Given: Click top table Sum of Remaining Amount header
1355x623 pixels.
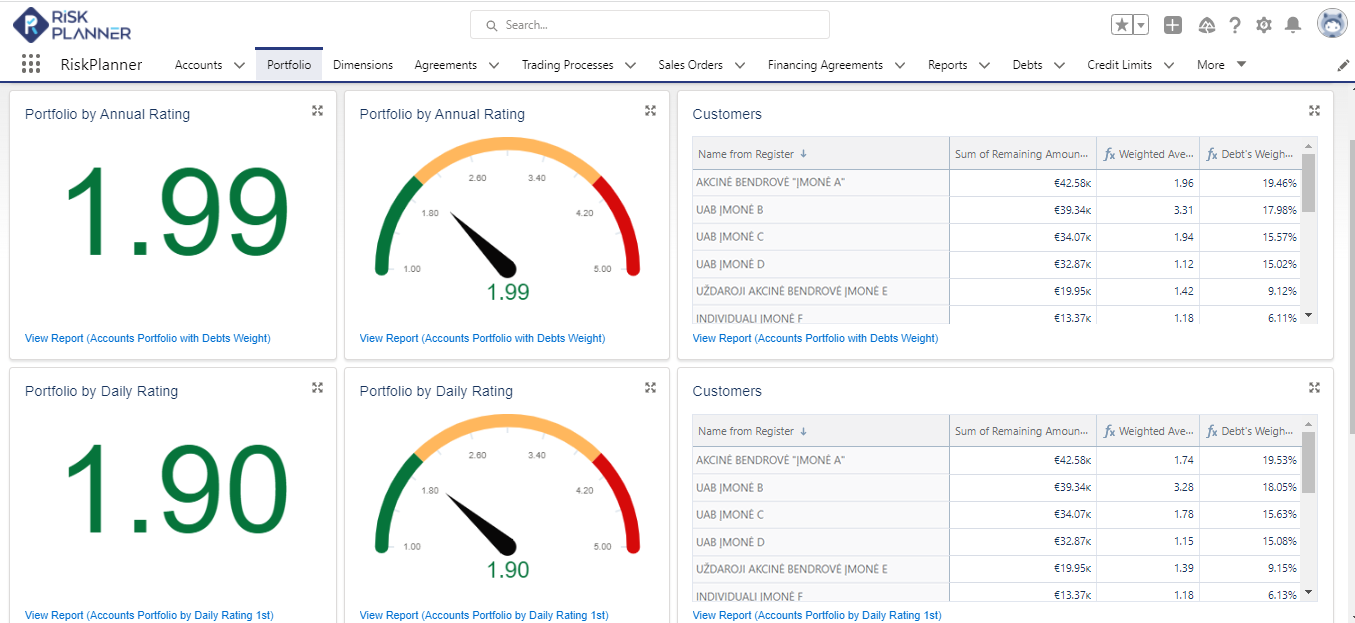Looking at the screenshot, I should click(1023, 154).
